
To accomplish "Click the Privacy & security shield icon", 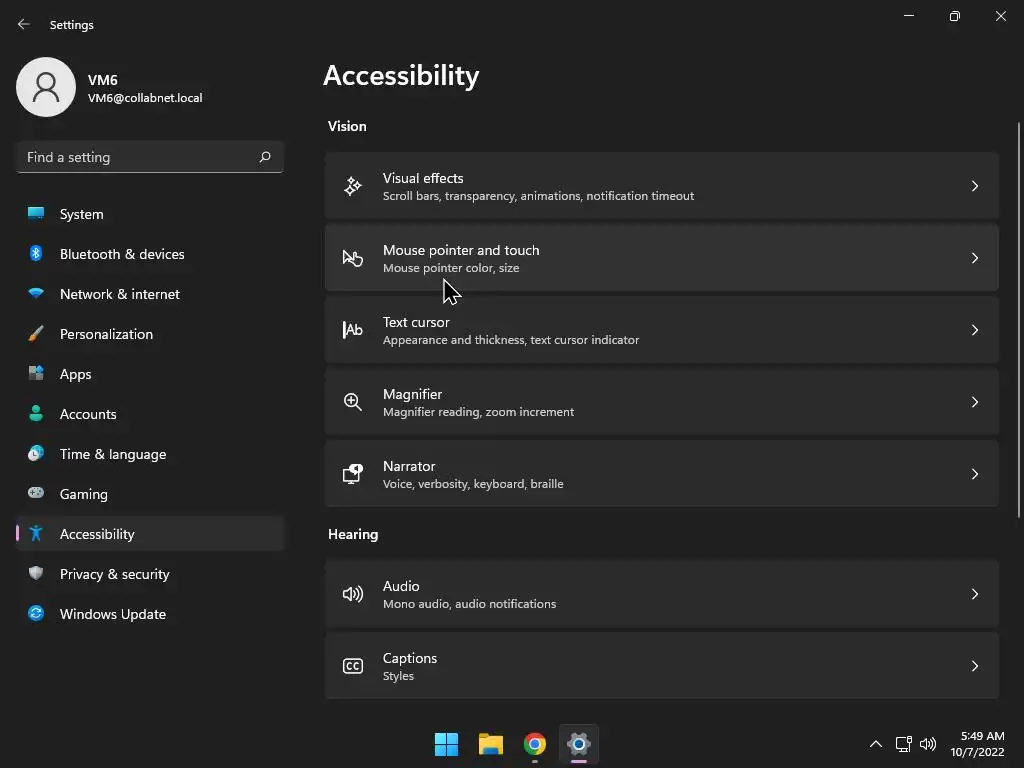I will [x=36, y=574].
